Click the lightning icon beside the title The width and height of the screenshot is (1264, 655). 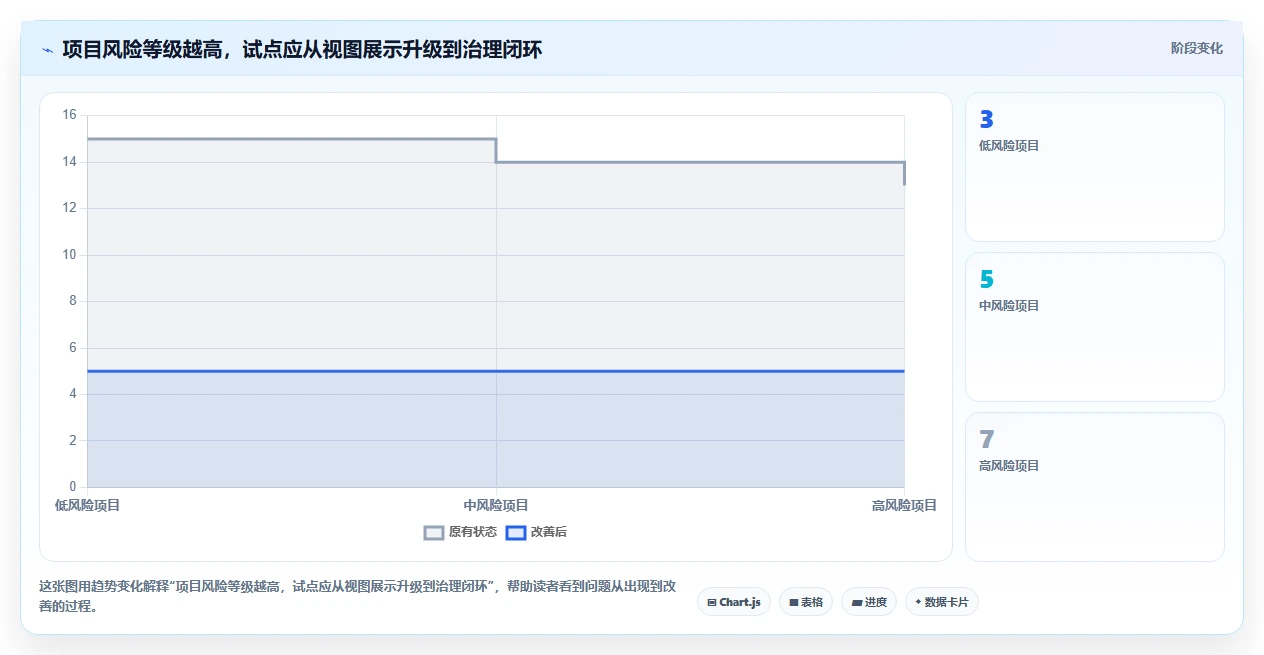tap(47, 50)
